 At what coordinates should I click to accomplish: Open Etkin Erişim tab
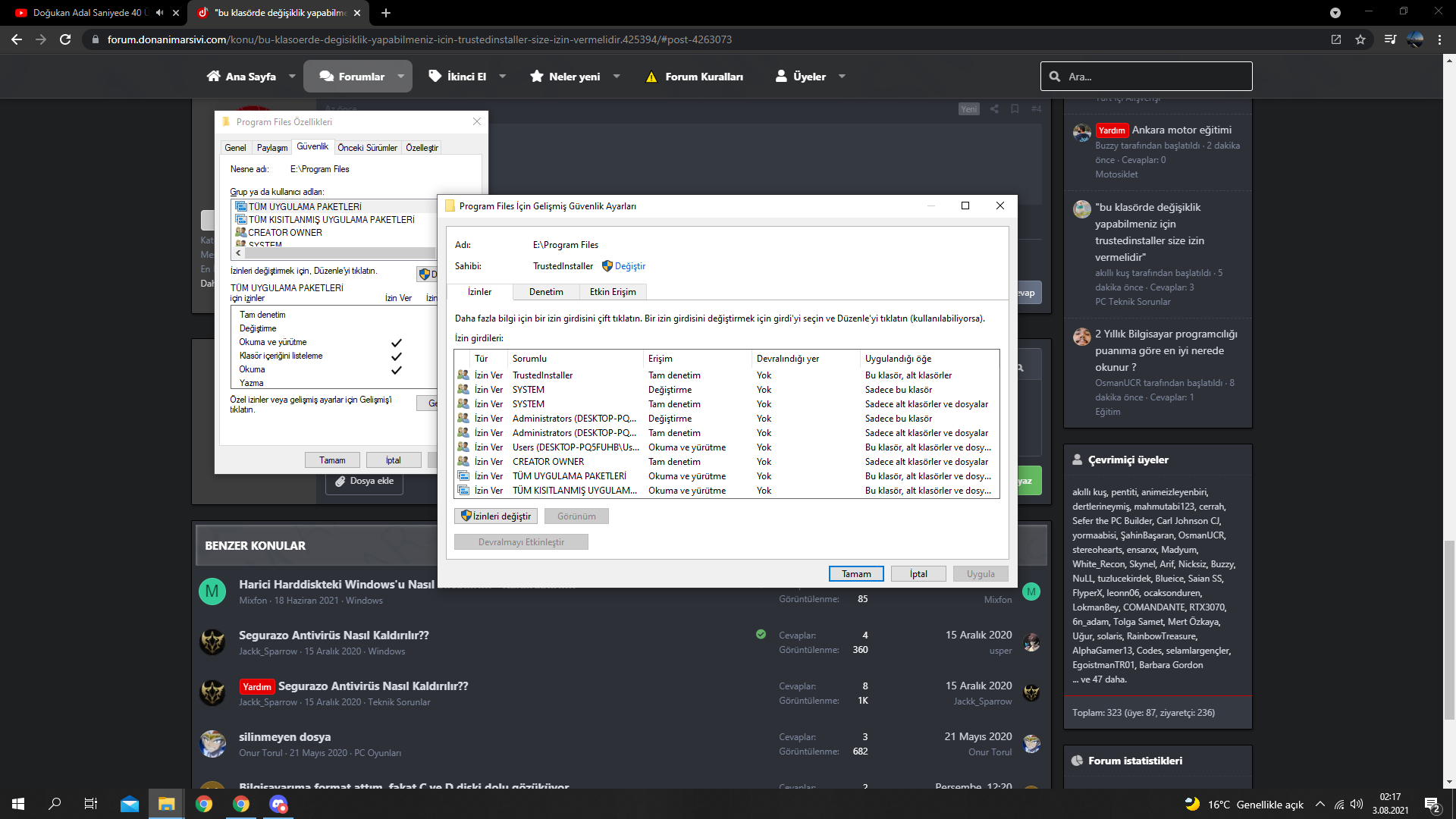[x=613, y=292]
